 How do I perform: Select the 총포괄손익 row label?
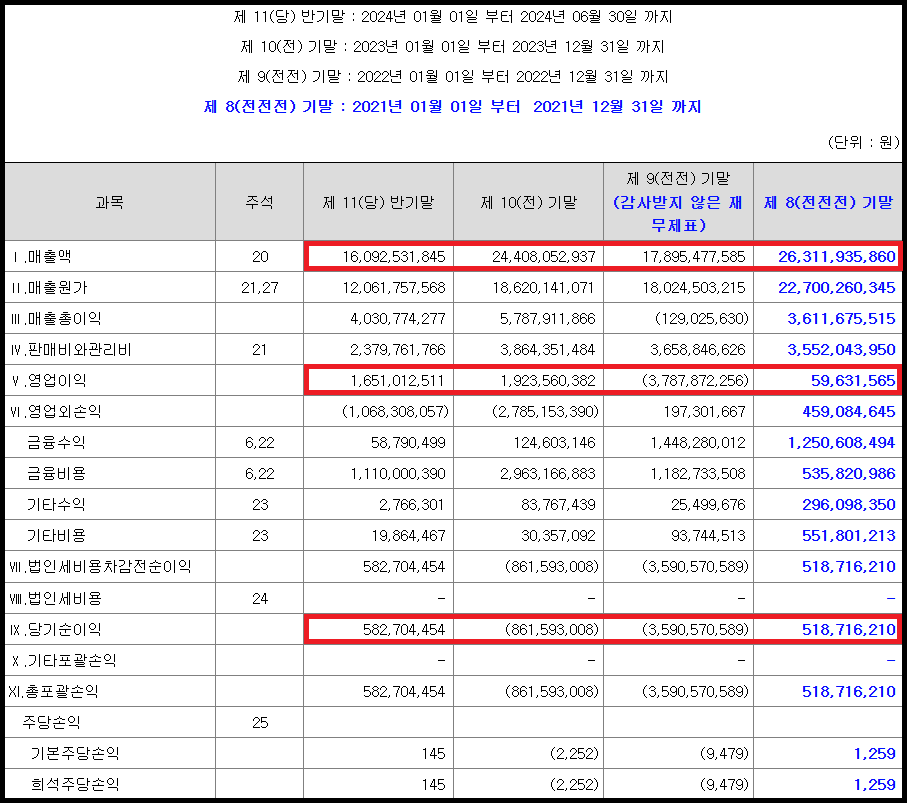pyautogui.click(x=53, y=691)
